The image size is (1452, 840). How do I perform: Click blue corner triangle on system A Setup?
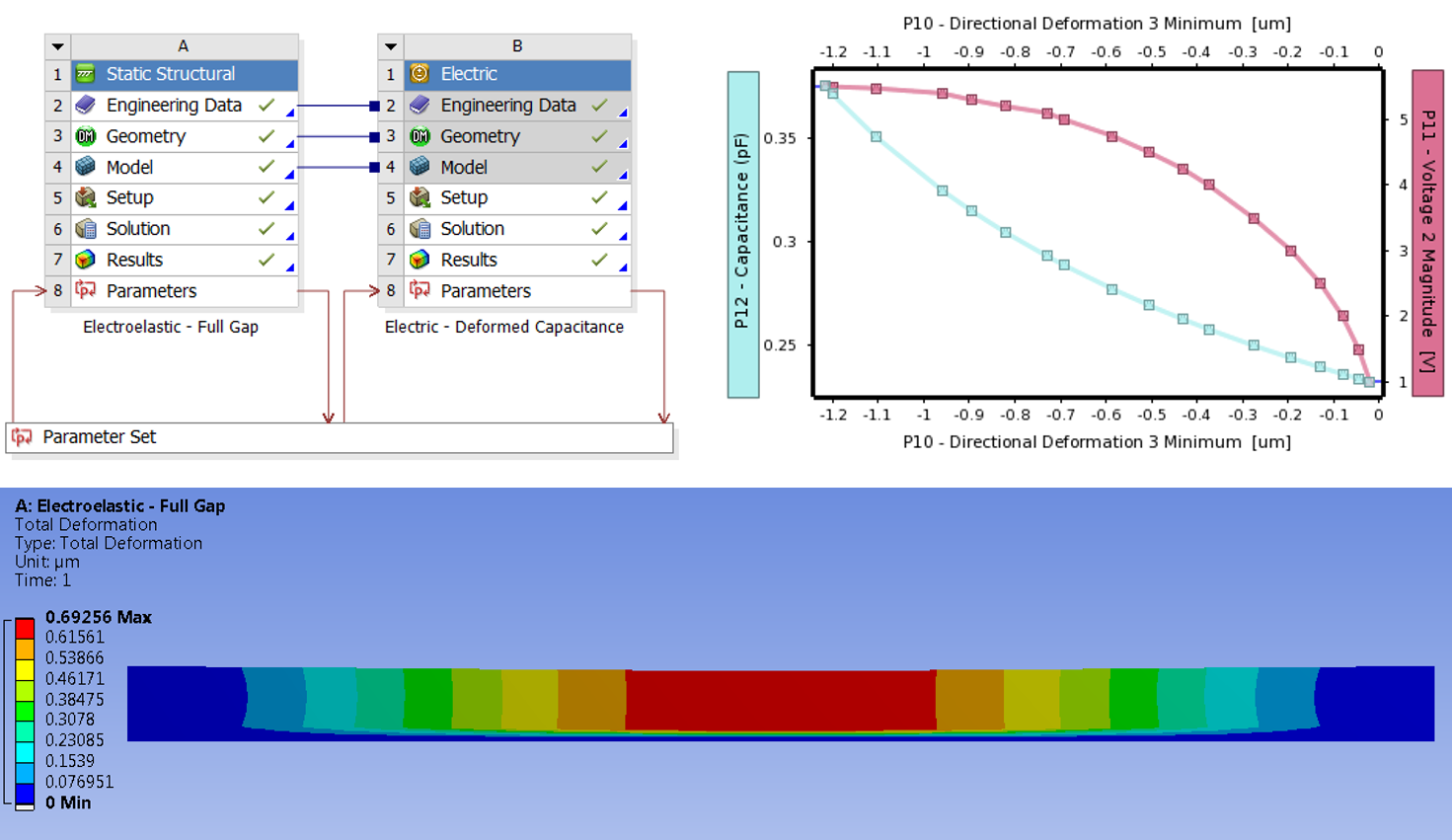point(290,205)
